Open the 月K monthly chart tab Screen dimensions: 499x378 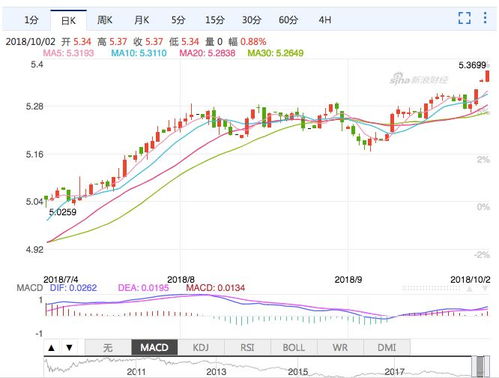pos(141,20)
